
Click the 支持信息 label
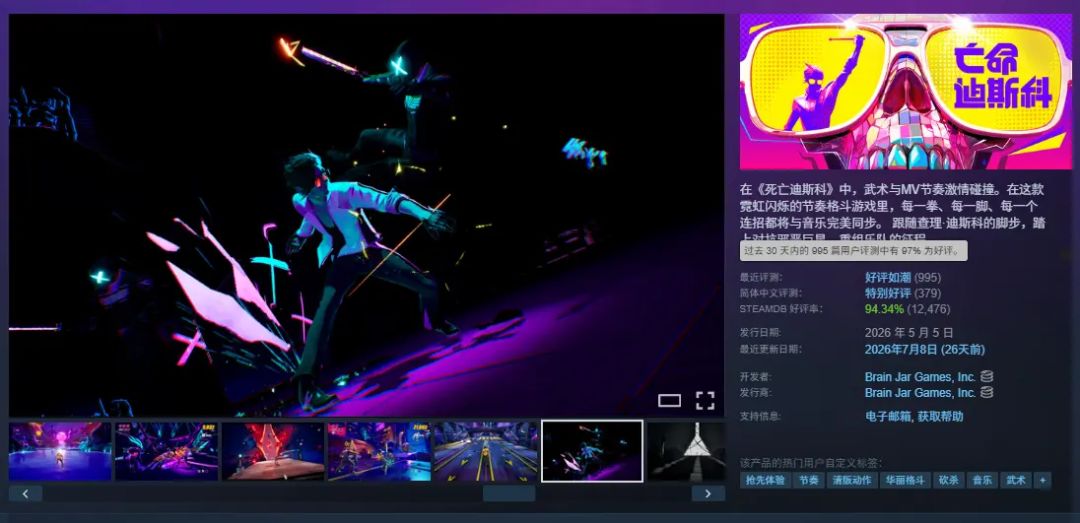click(761, 416)
